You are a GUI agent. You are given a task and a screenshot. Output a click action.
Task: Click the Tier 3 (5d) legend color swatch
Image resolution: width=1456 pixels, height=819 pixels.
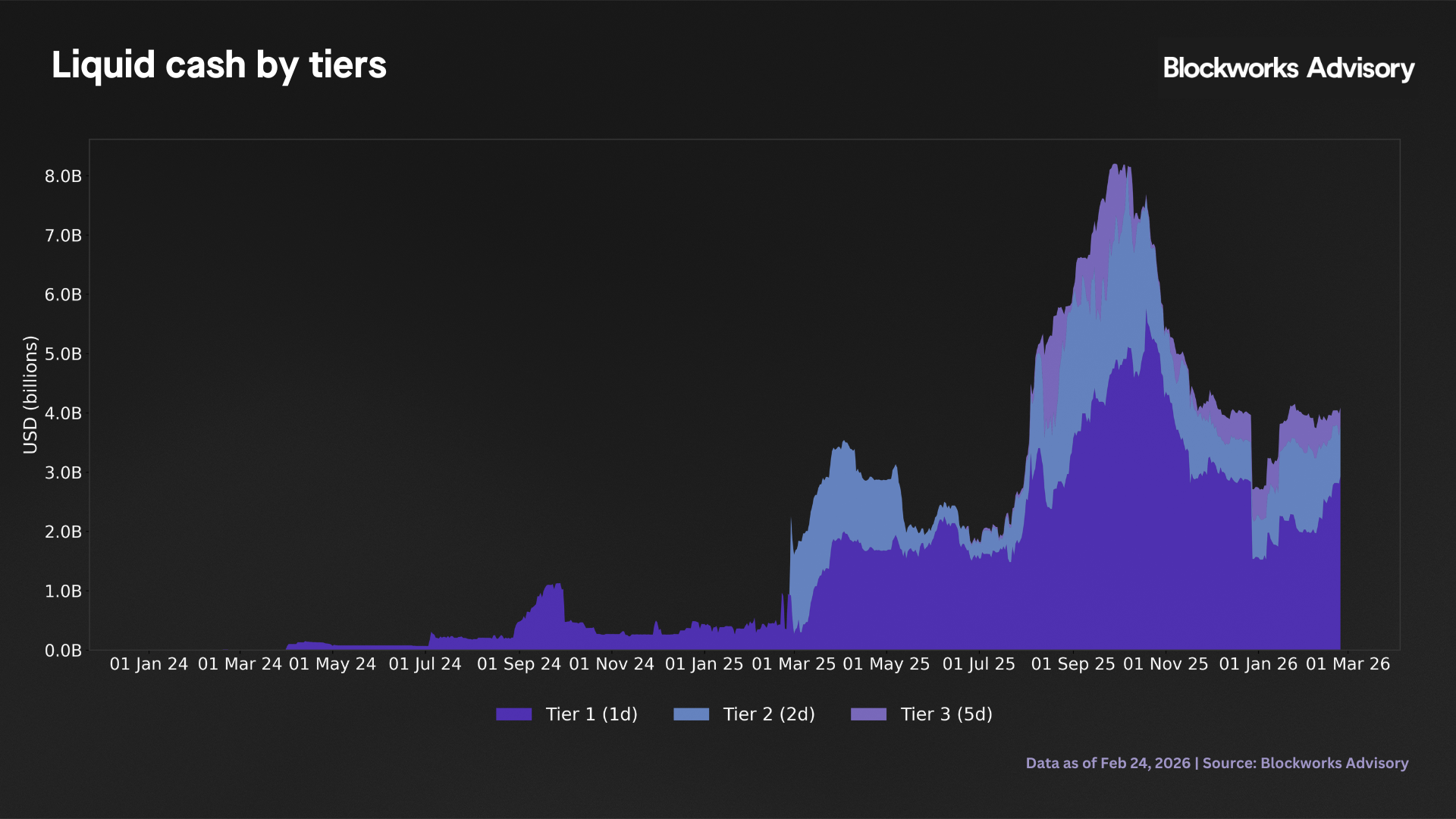[x=868, y=714]
